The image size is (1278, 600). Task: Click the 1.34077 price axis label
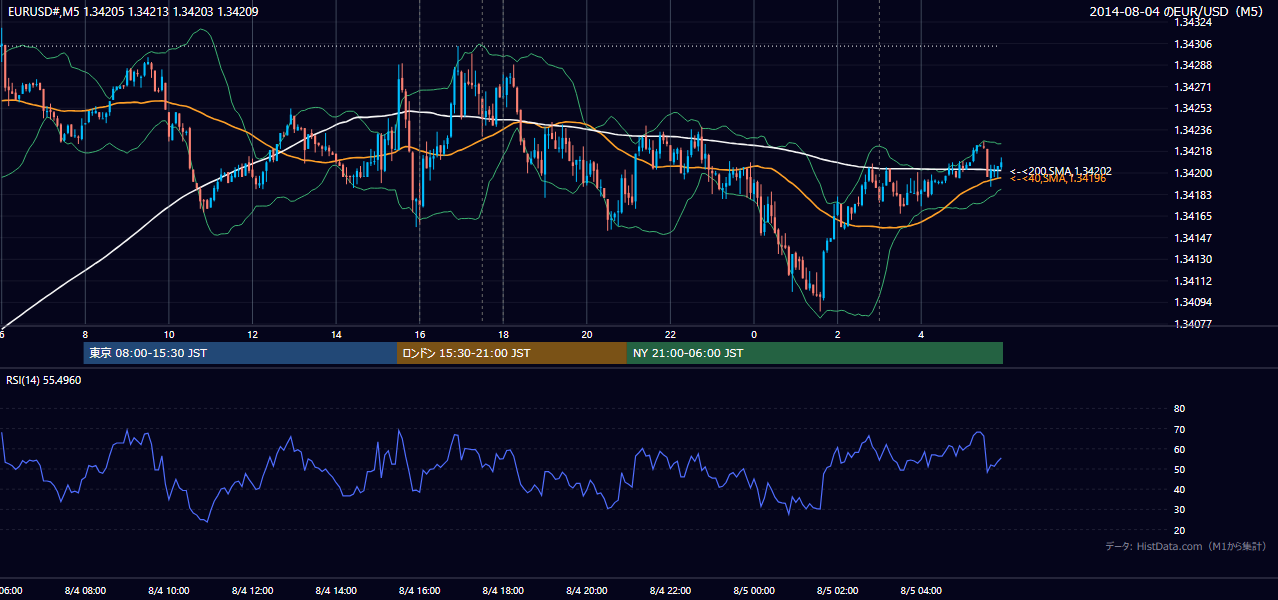tap(1193, 324)
